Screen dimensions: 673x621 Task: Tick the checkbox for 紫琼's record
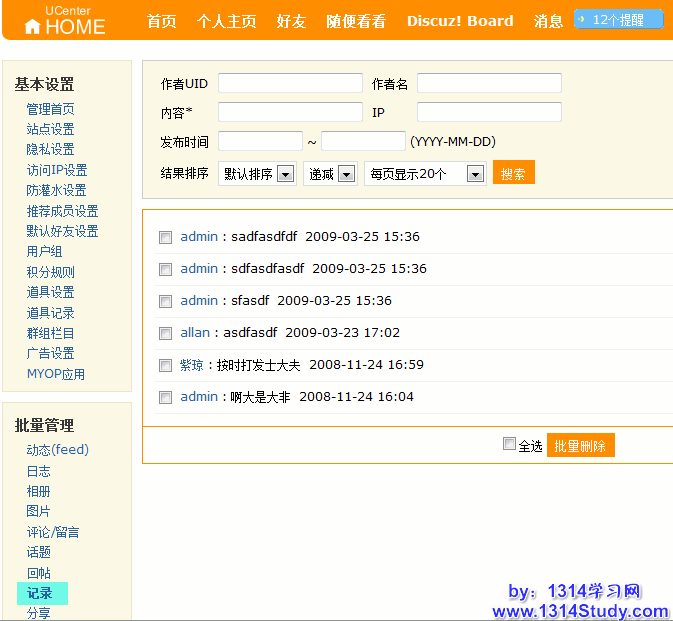[x=166, y=365]
